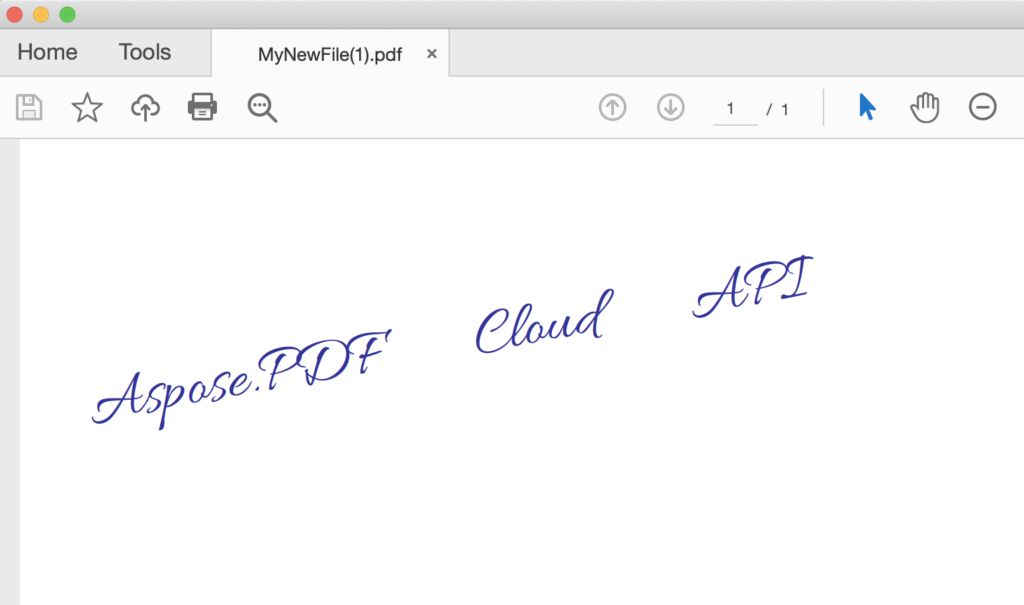Select the MyNewFile(1).pdf document tab
Viewport: 1024px width, 605px height.
[330, 54]
